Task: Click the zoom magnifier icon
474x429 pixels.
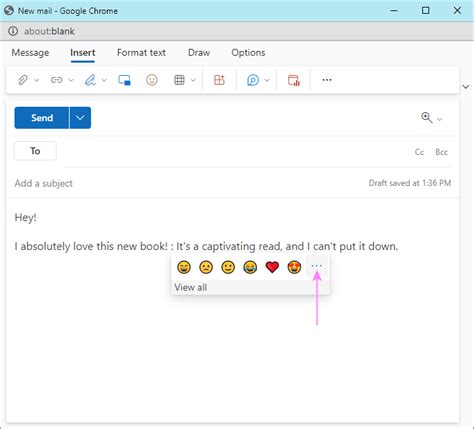Action: coord(427,118)
